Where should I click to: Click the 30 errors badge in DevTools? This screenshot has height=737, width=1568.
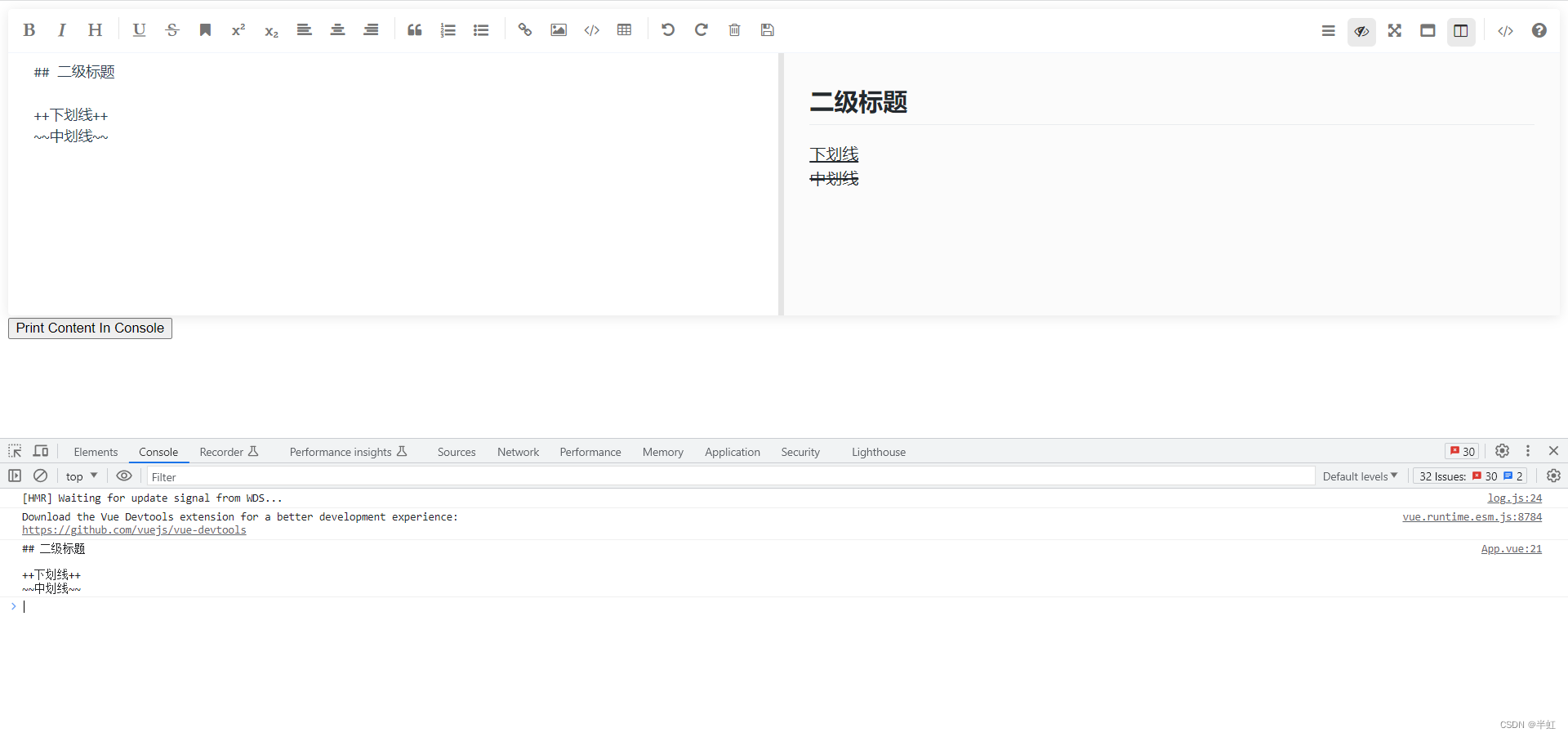click(x=1462, y=451)
